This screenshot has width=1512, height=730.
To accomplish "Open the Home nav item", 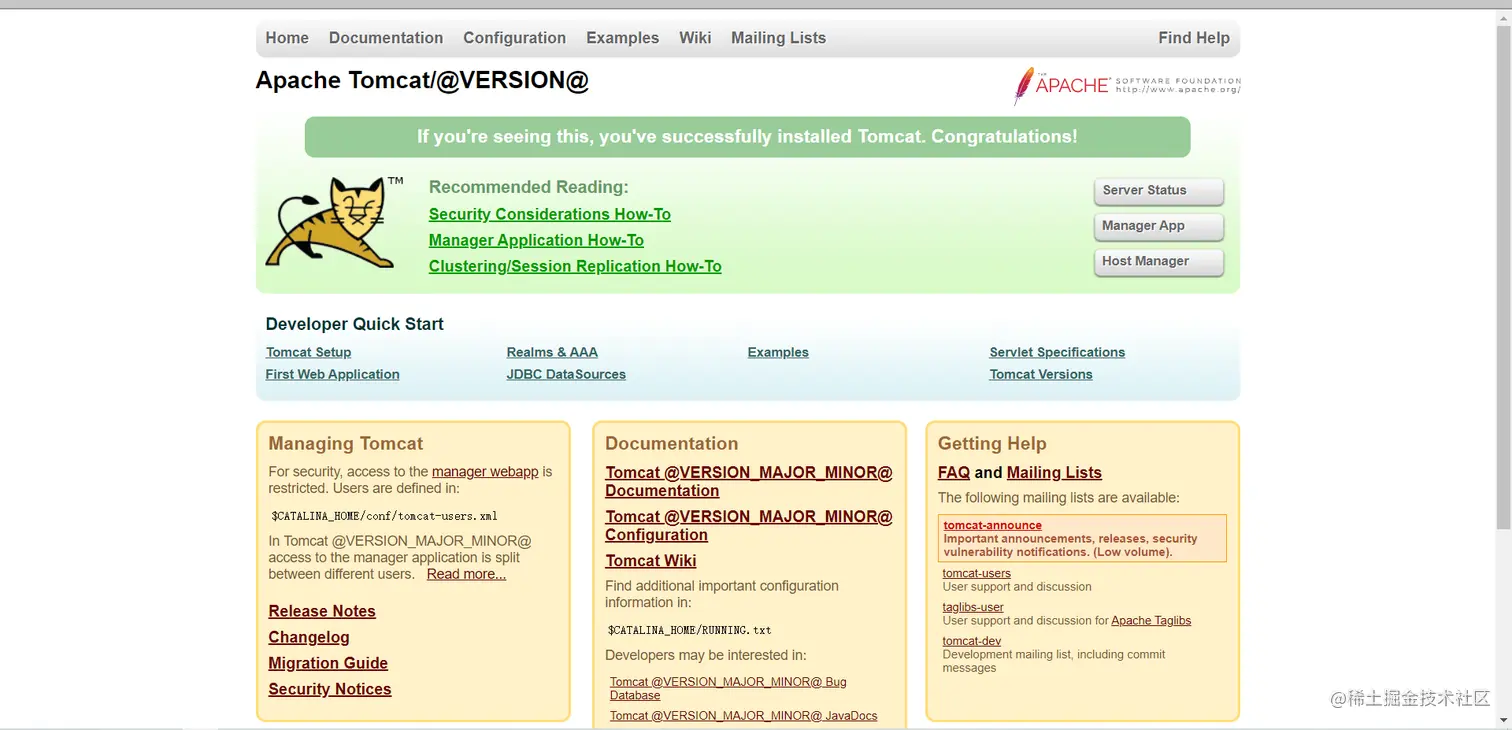I will click(287, 38).
